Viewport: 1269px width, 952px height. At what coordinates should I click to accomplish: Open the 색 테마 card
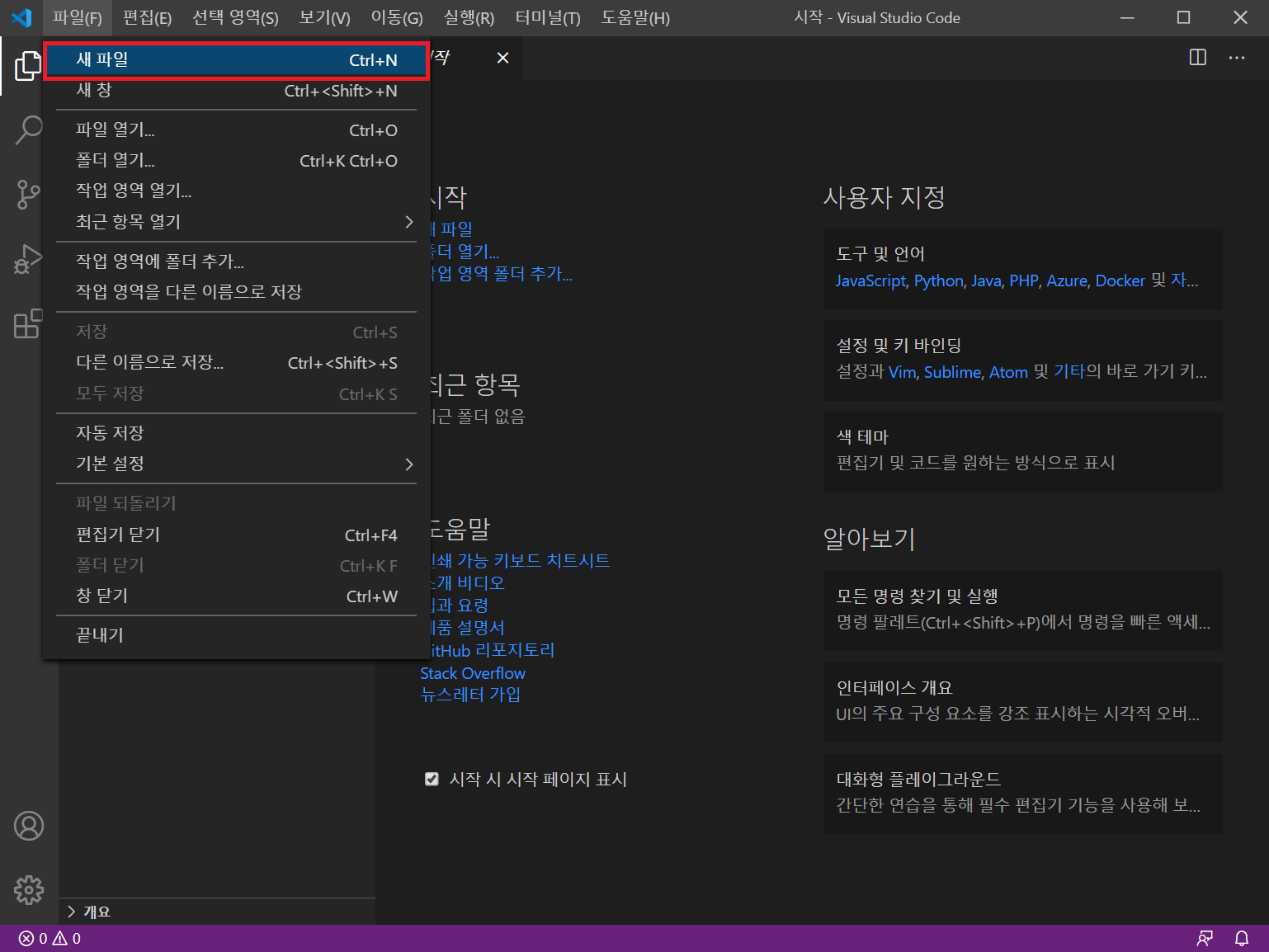click(x=1023, y=451)
